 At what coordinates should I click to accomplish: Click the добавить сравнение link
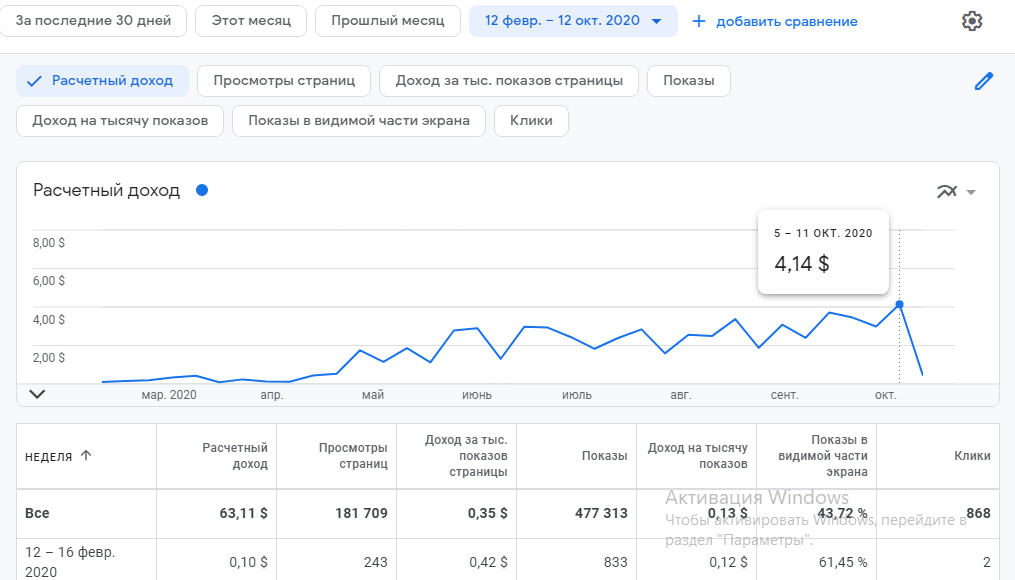[786, 21]
